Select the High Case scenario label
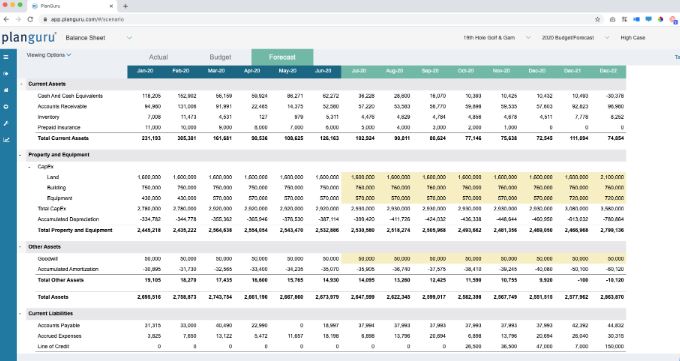Image resolution: width=680 pixels, height=361 pixels. [x=633, y=38]
